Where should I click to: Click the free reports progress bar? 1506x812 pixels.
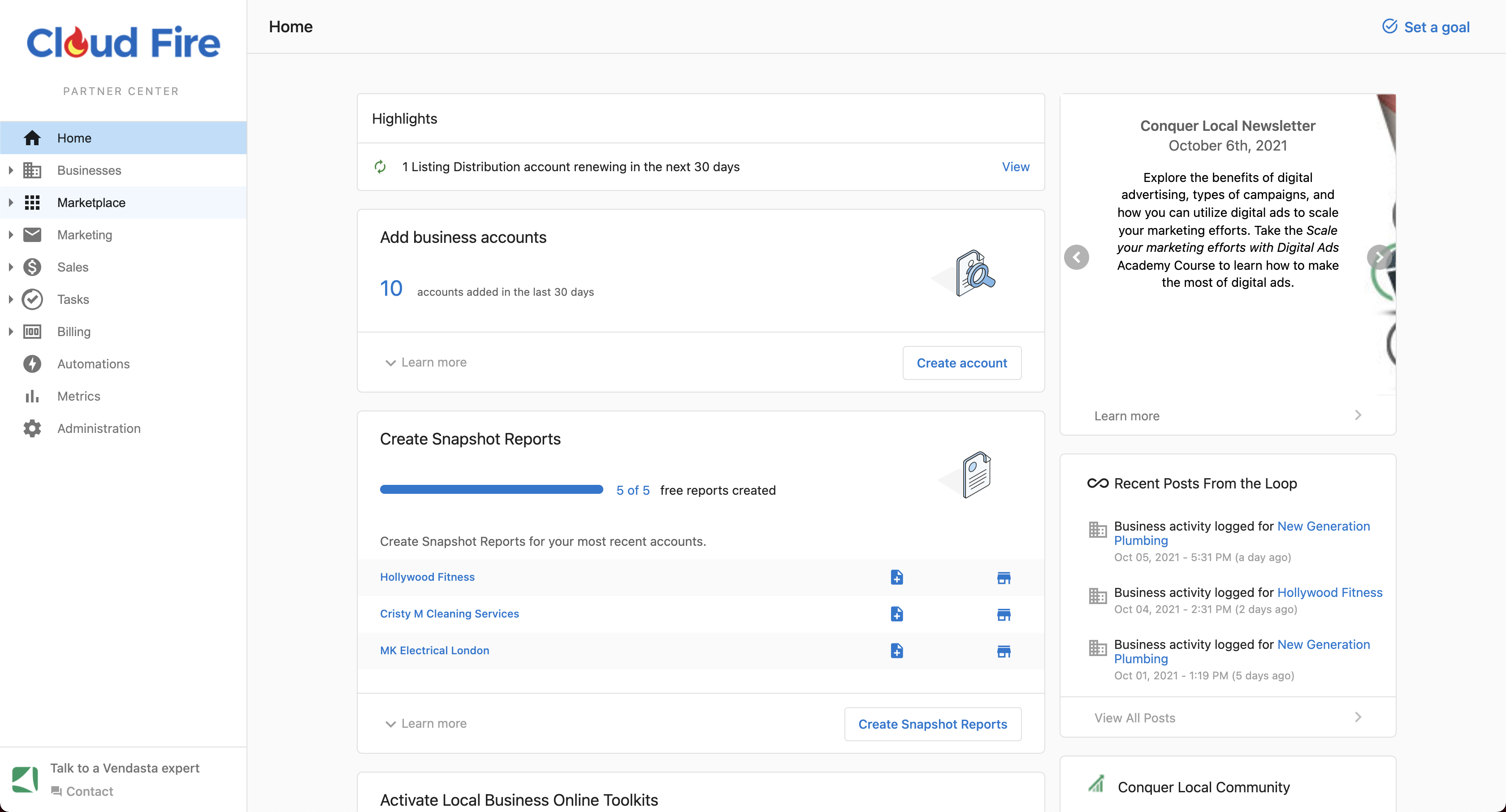[x=491, y=490]
